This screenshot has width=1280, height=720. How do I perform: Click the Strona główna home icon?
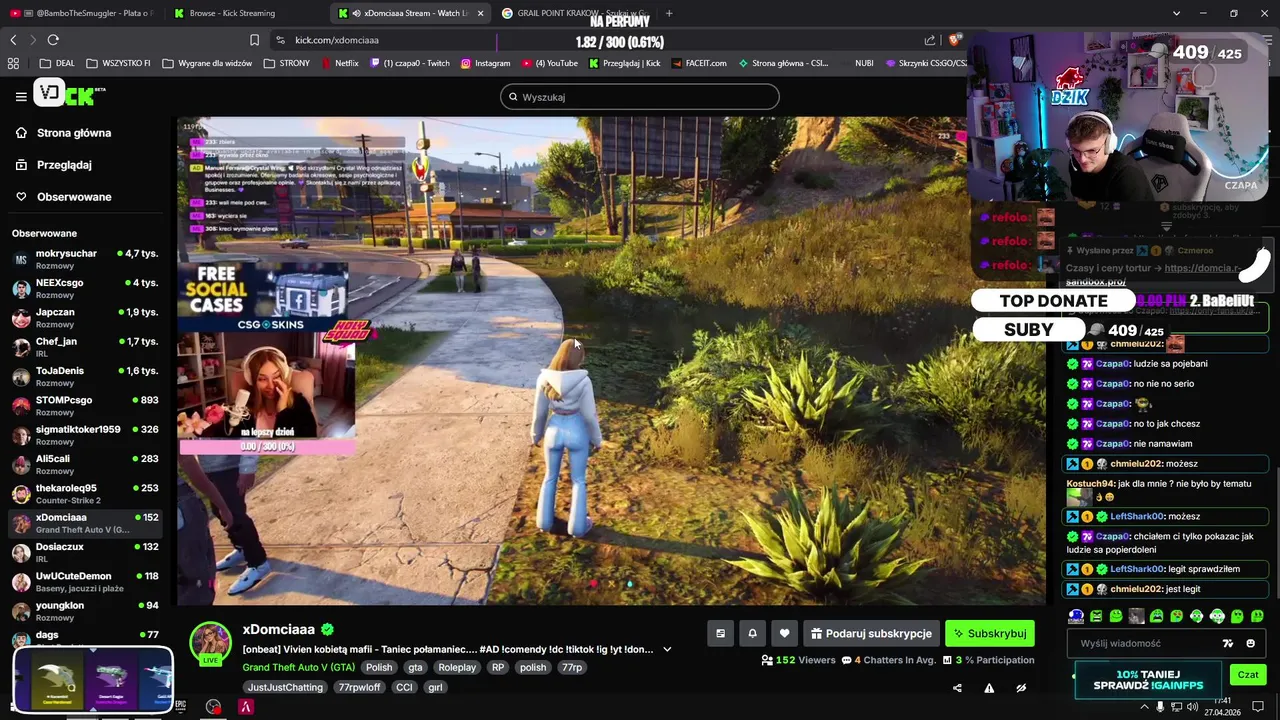click(21, 133)
